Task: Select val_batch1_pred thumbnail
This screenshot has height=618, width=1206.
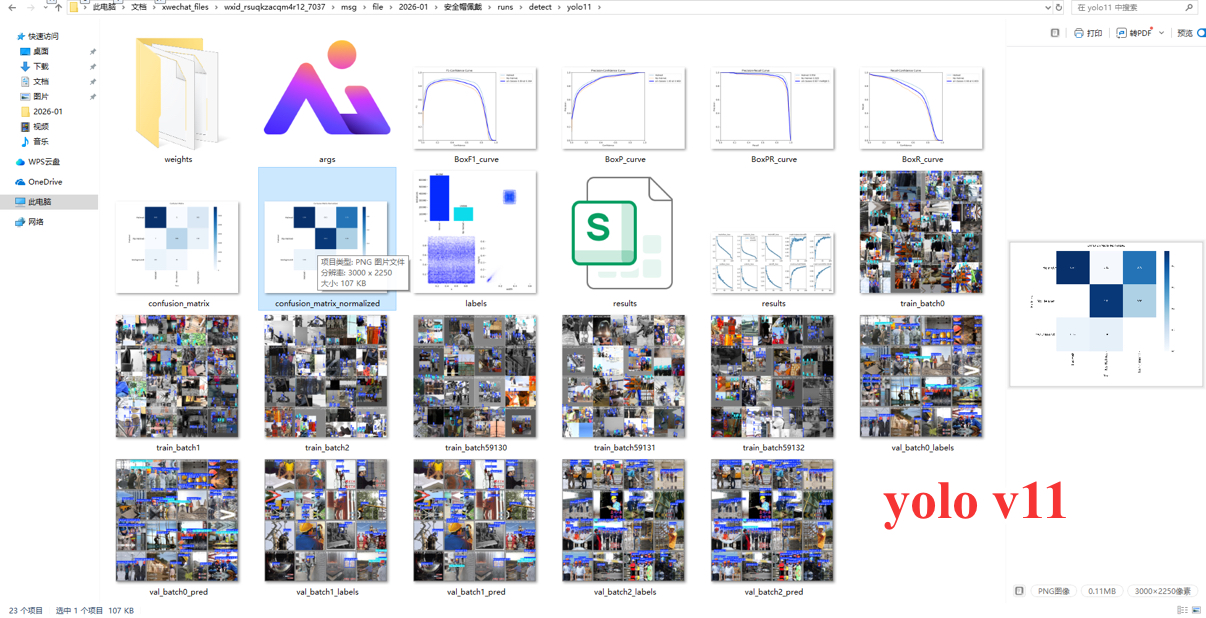Action: pos(475,521)
